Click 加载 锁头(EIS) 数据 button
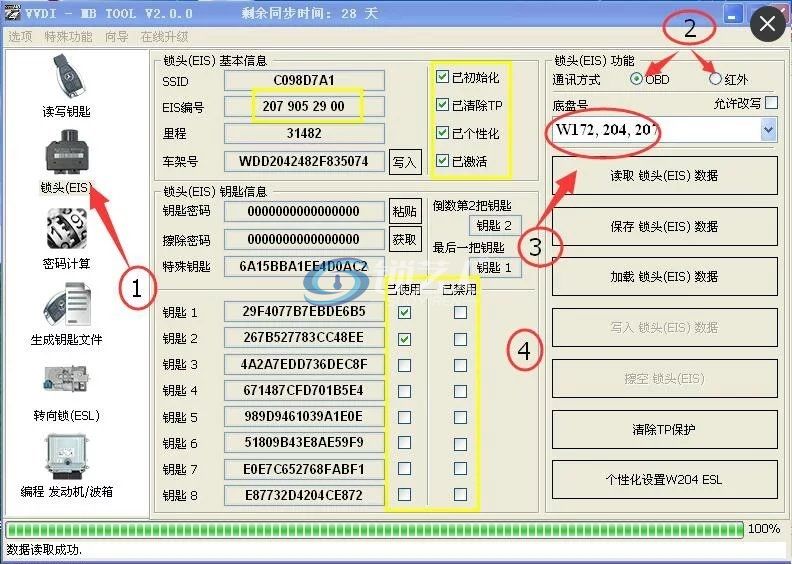This screenshot has width=792, height=564. (x=665, y=277)
